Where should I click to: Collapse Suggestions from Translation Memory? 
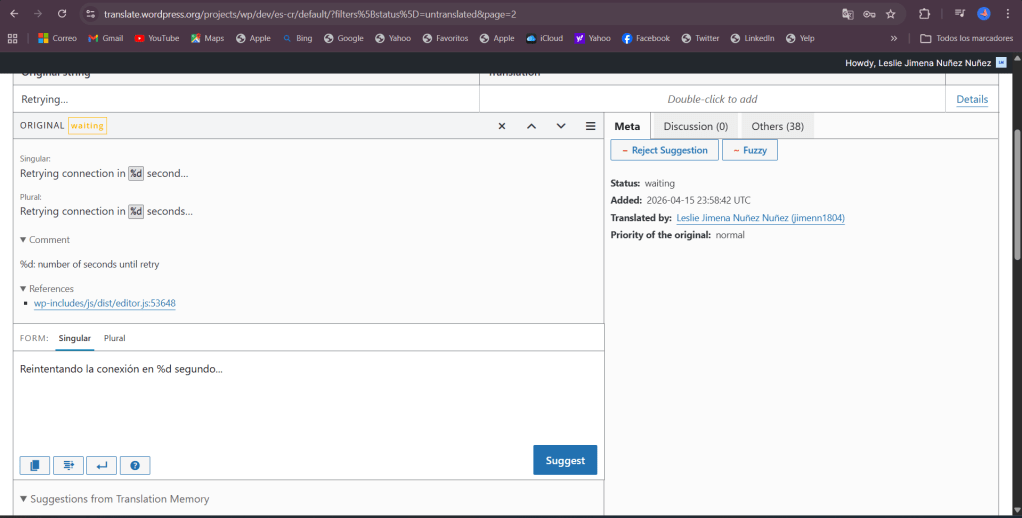pyautogui.click(x=114, y=499)
